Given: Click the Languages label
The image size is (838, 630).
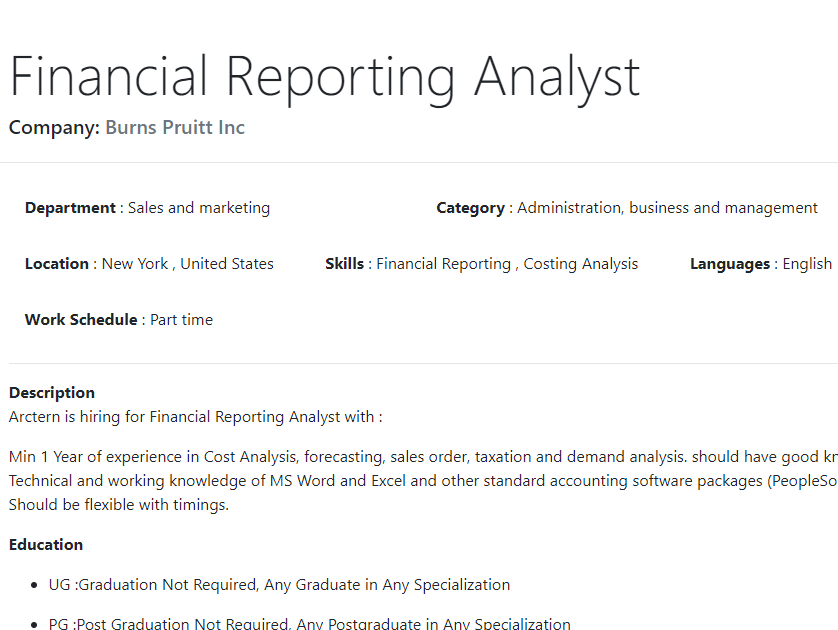Looking at the screenshot, I should 730,264.
